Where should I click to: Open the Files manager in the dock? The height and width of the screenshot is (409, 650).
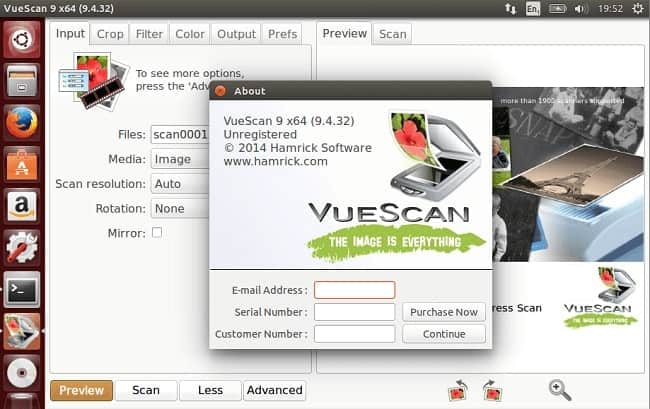[22, 81]
